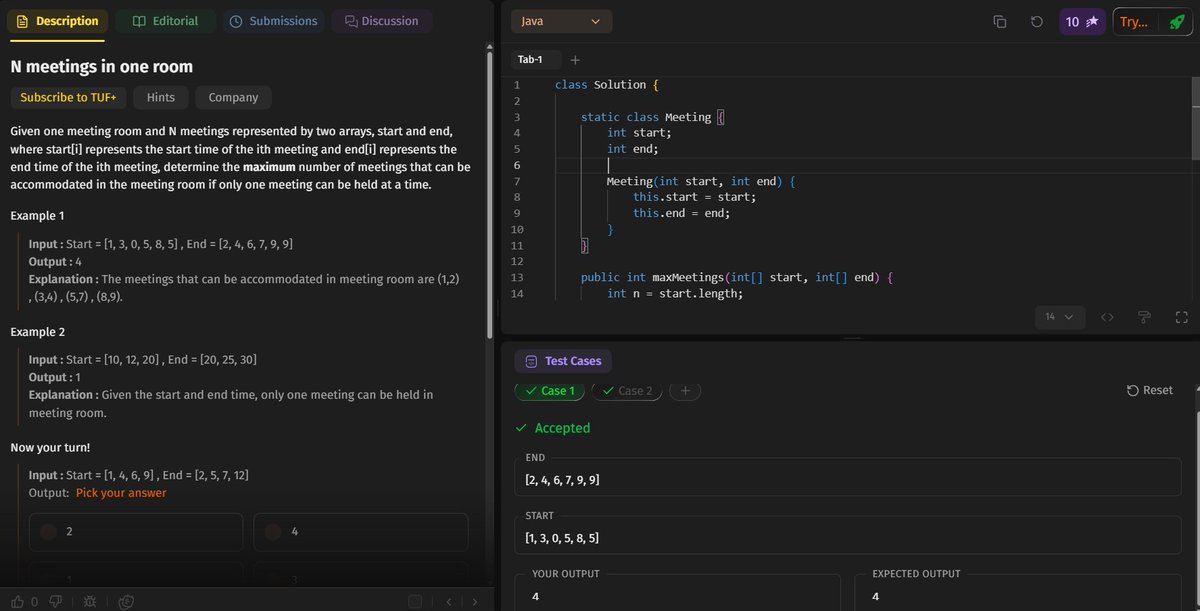The height and width of the screenshot is (611, 1200).
Task: Open the 10 star points badge
Action: [x=1082, y=21]
